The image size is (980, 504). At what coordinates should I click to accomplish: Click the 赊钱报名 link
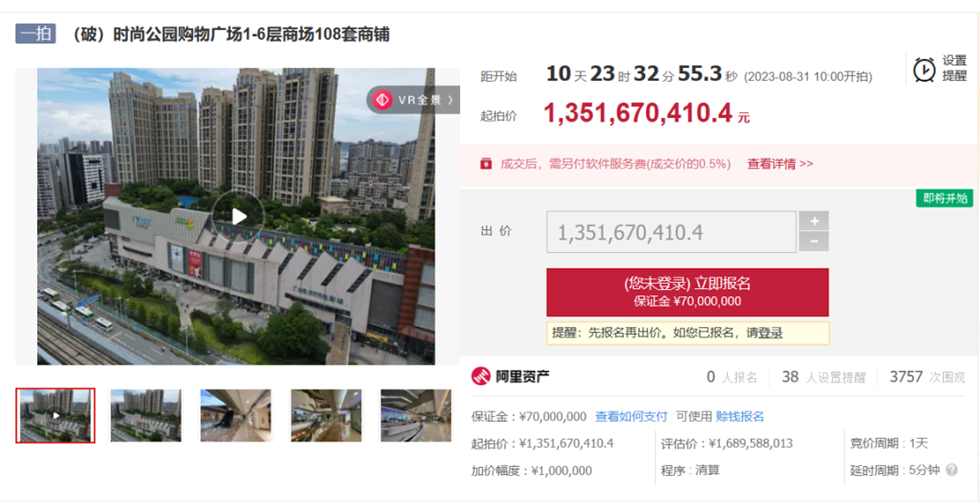(740, 416)
